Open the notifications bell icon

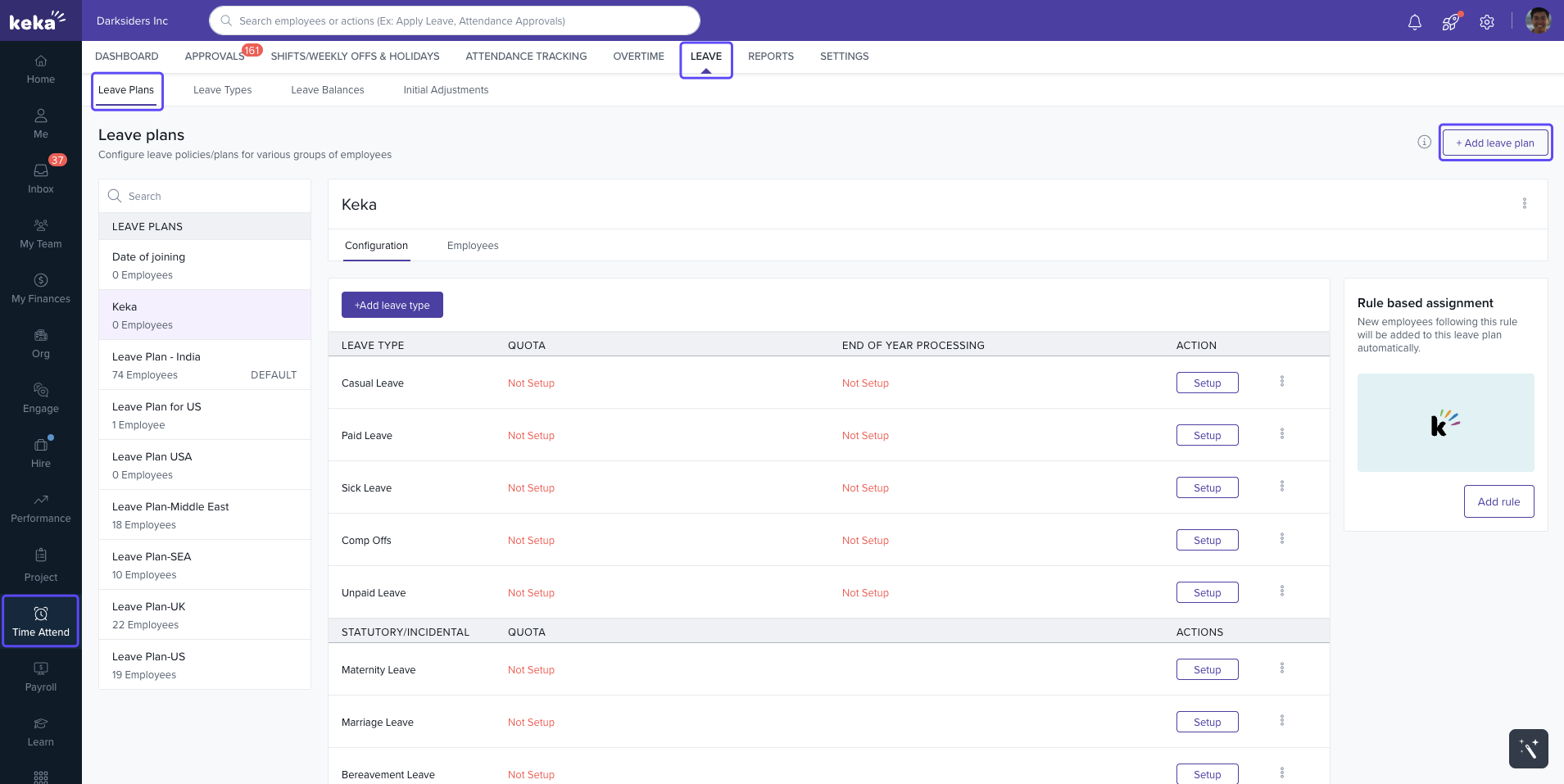pyautogui.click(x=1414, y=22)
